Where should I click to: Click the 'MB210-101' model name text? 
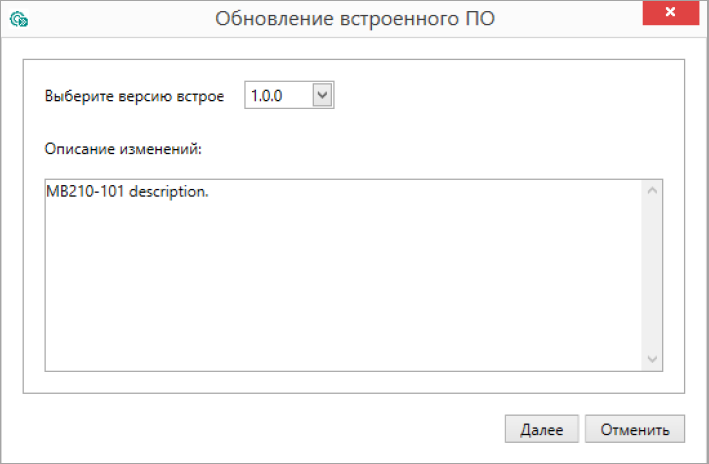[x=85, y=191]
